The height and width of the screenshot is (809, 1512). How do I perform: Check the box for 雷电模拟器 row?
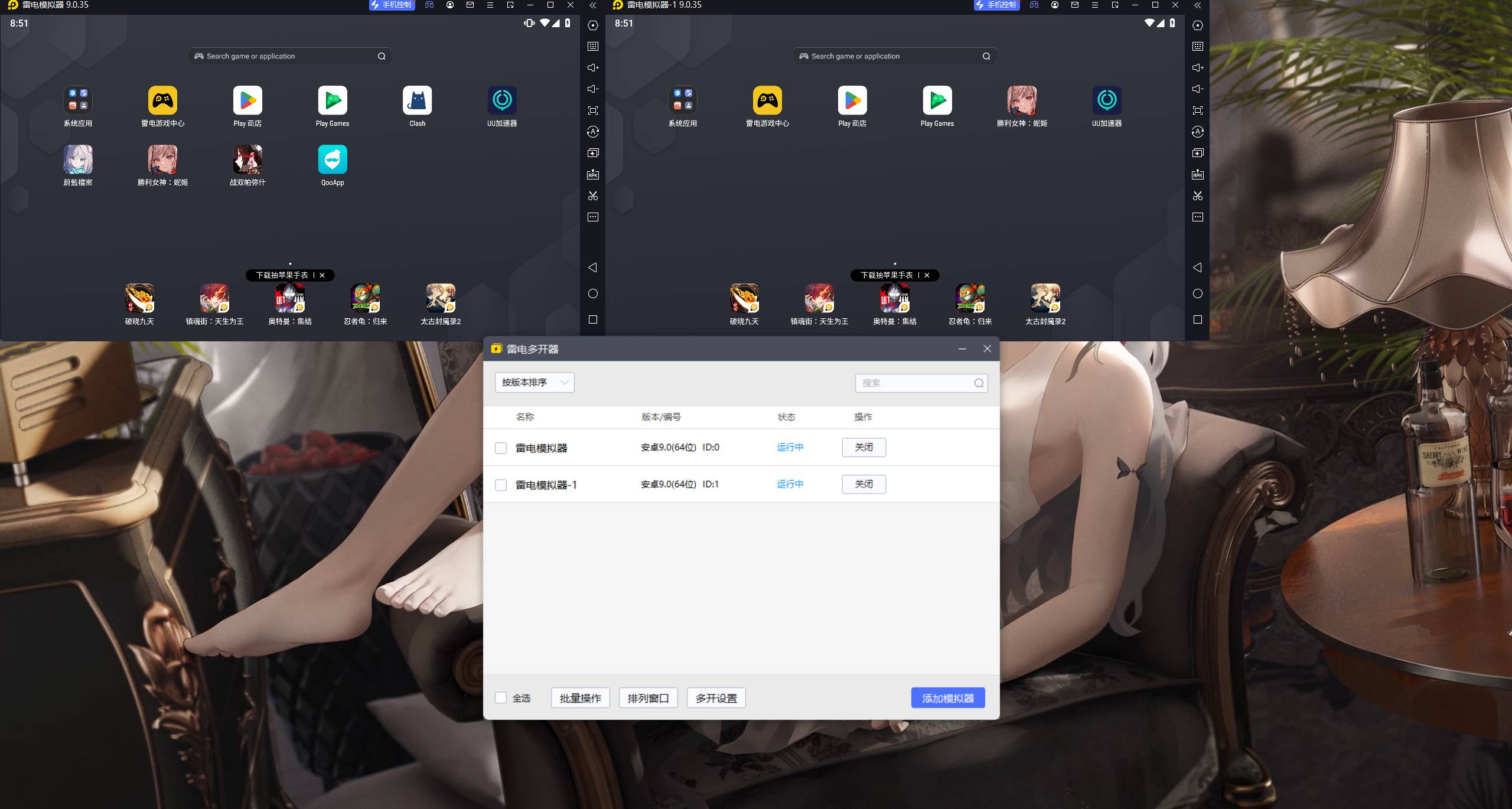pos(501,448)
